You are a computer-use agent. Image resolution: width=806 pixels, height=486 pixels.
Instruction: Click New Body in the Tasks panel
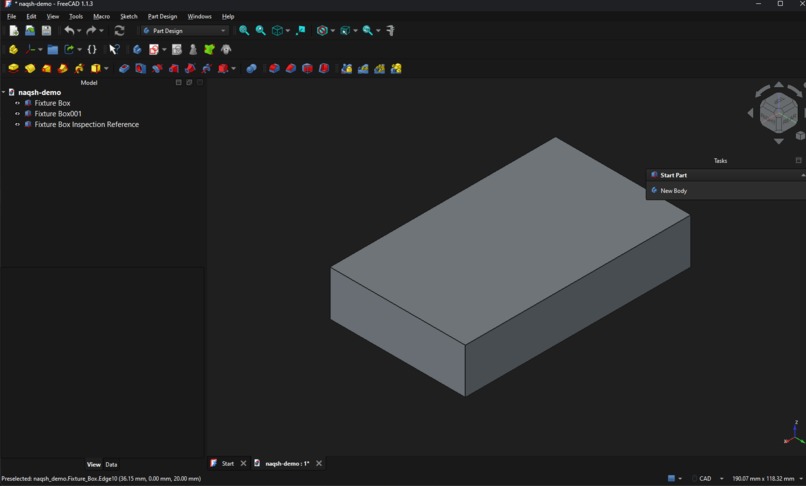pos(673,191)
